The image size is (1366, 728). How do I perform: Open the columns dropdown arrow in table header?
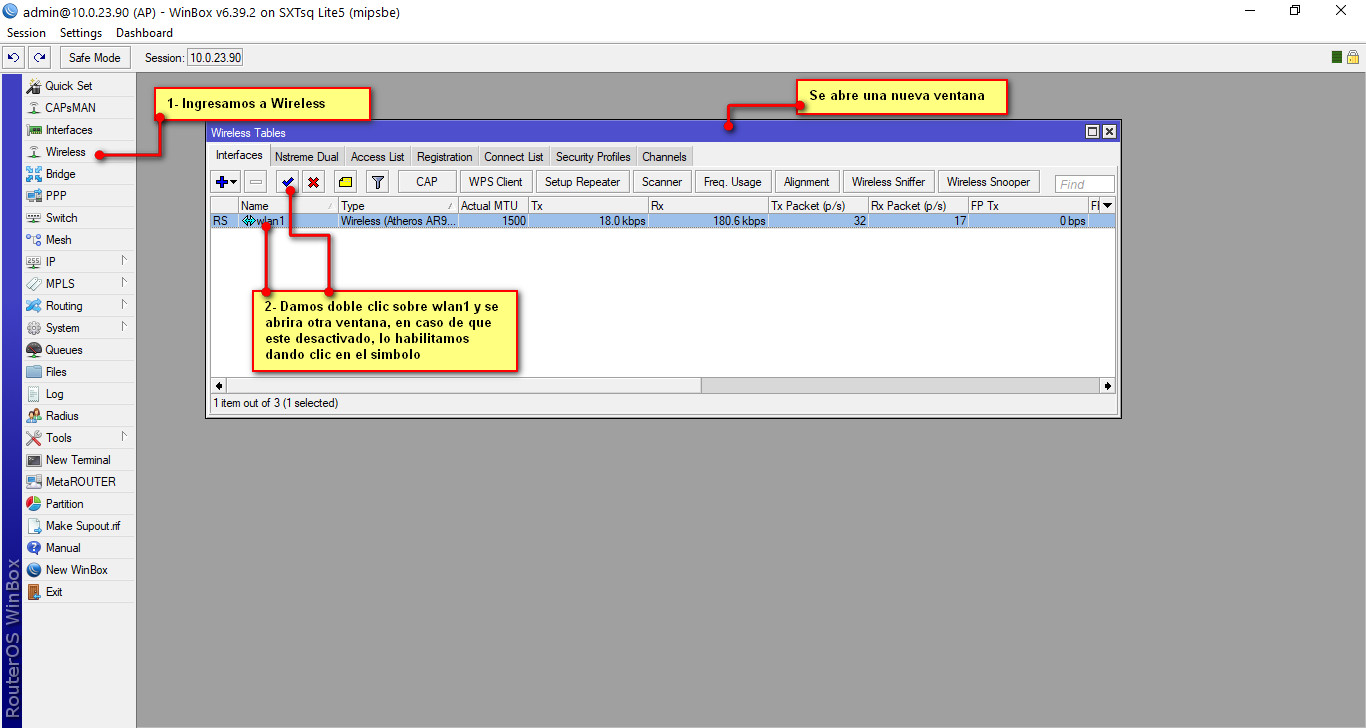point(1107,206)
